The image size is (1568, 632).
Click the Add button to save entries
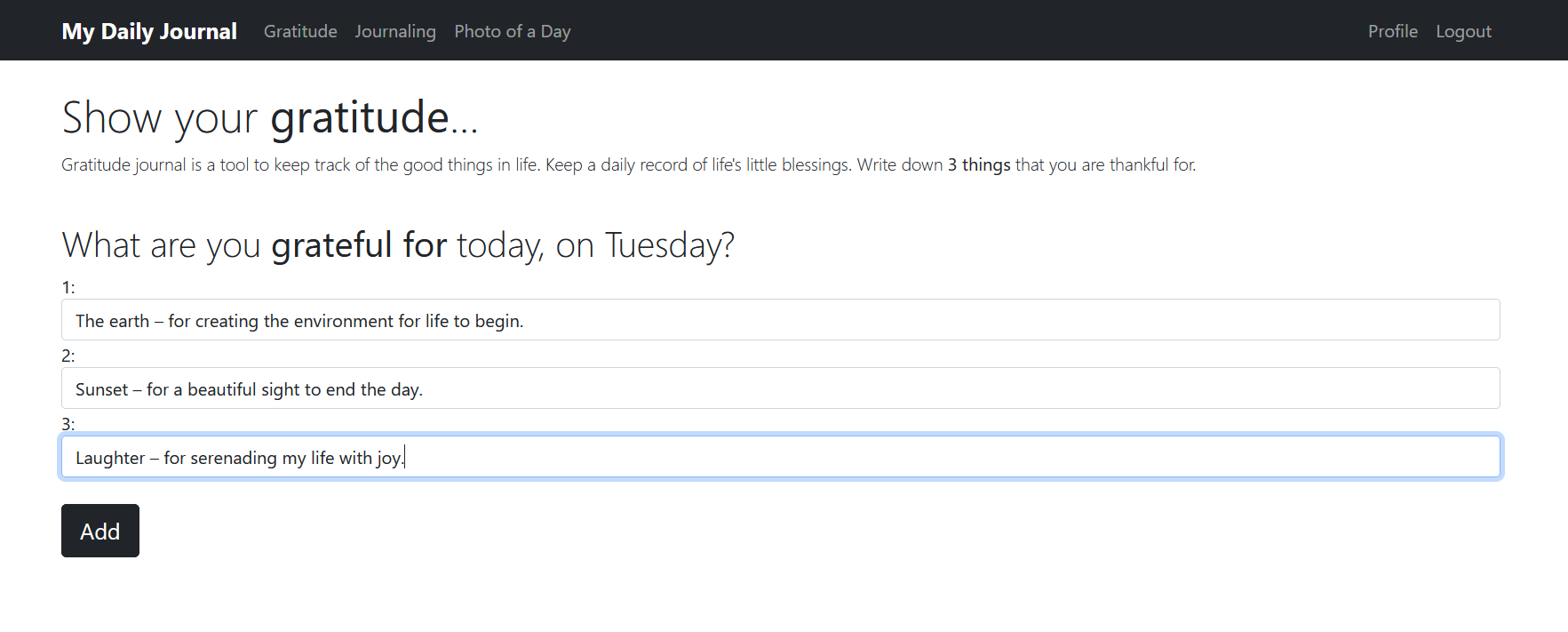pyautogui.click(x=99, y=531)
